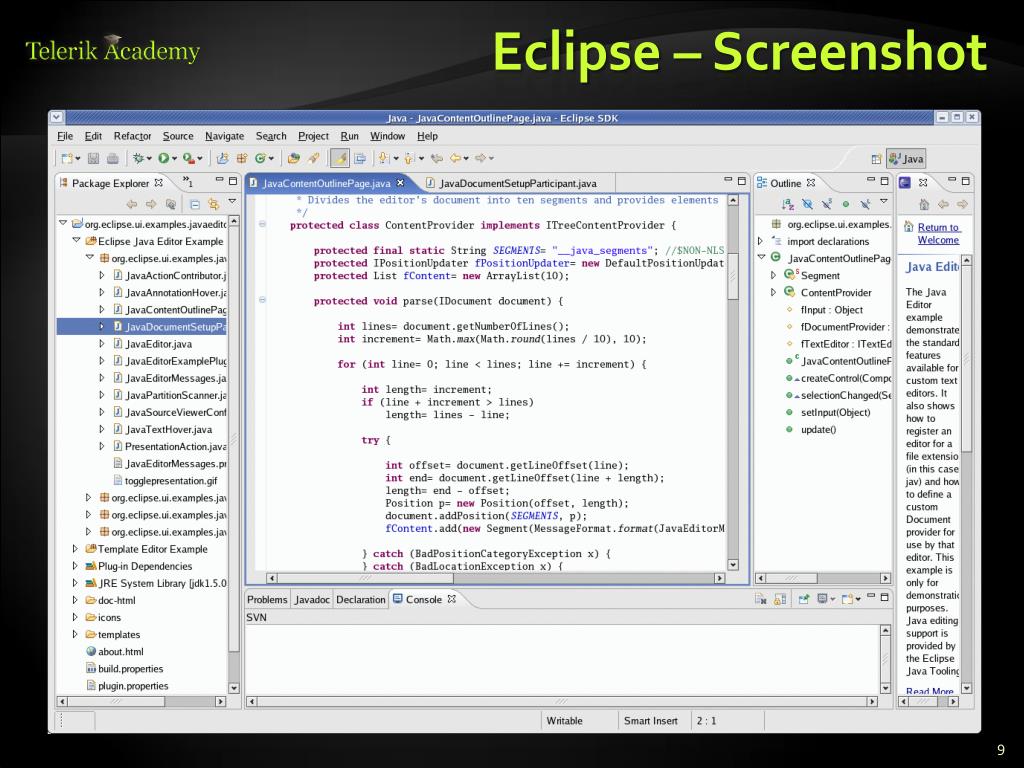The height and width of the screenshot is (768, 1024).
Task: Select update() method in Outline
Action: 818,429
